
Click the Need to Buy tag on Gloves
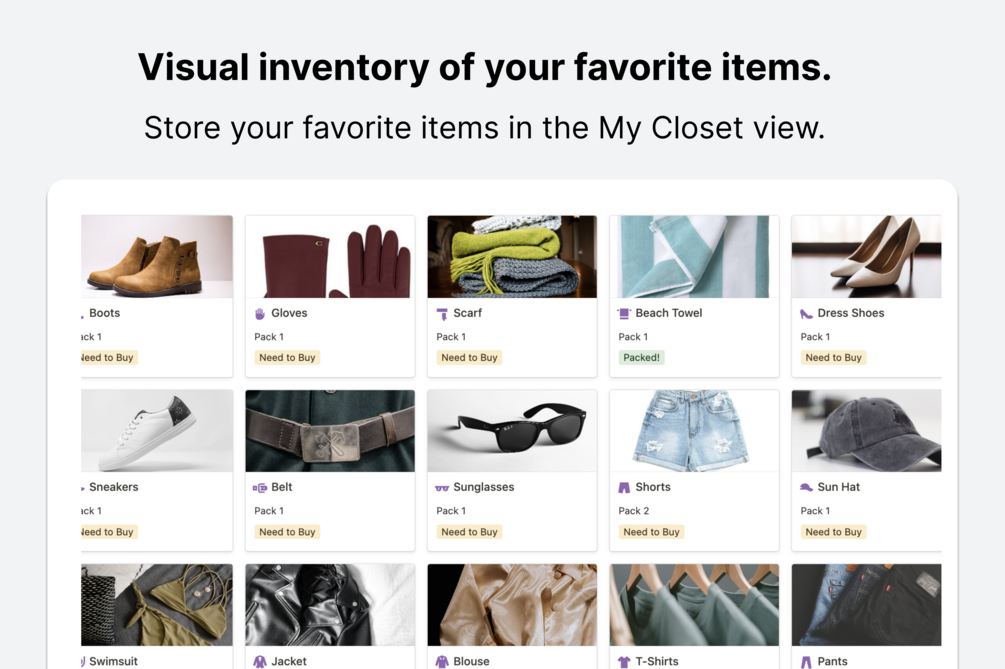tap(287, 358)
